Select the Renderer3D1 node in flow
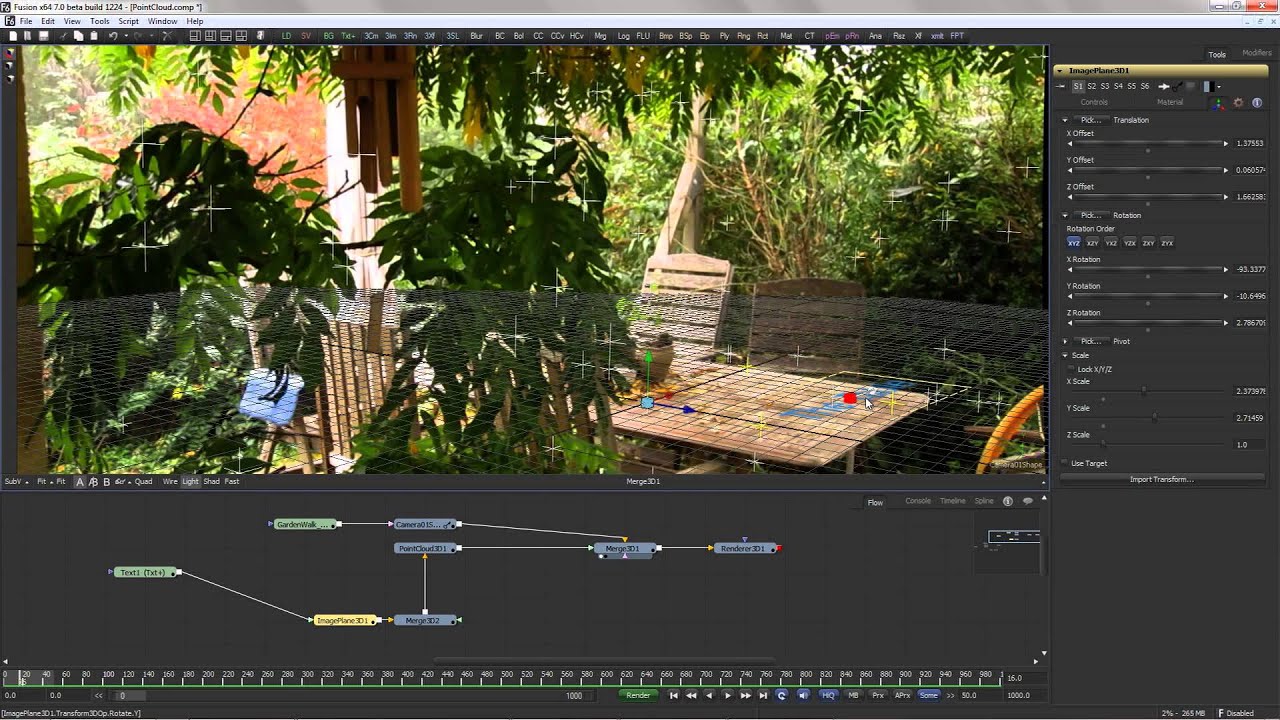This screenshot has height=720, width=1280. (745, 548)
